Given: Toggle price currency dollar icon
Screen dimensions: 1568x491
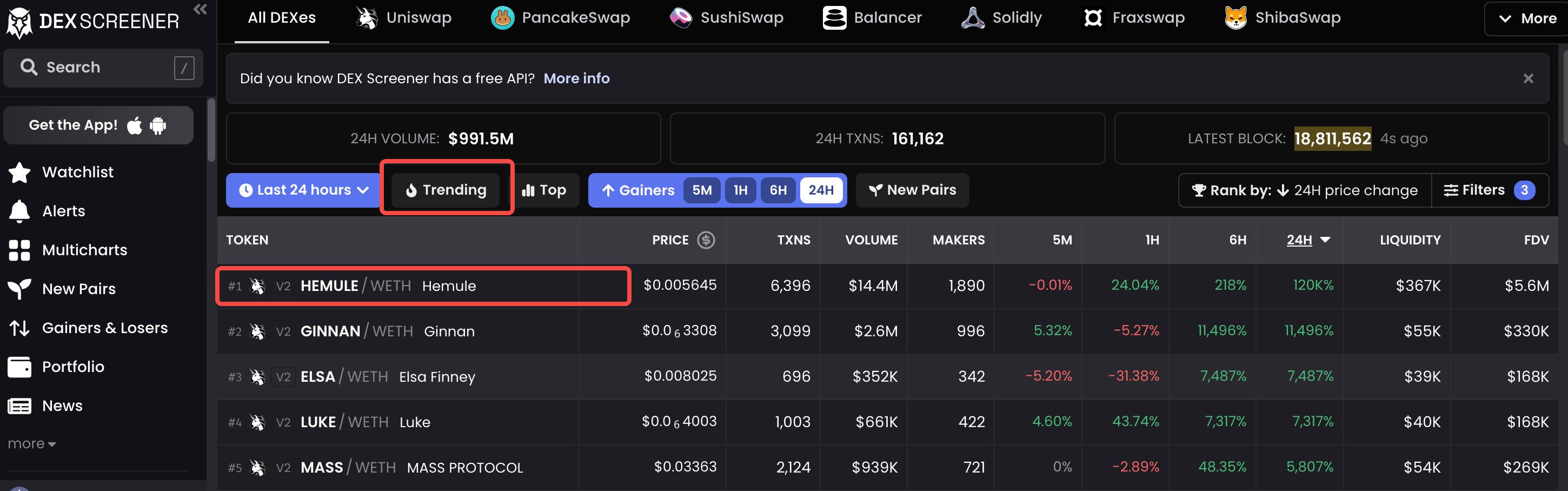Looking at the screenshot, I should pyautogui.click(x=706, y=240).
